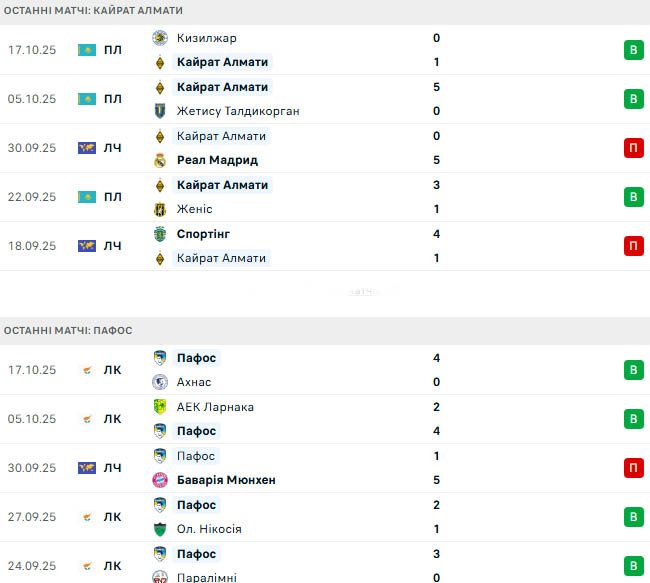
Task: Open the Спортінг team link
Action: [203, 234]
